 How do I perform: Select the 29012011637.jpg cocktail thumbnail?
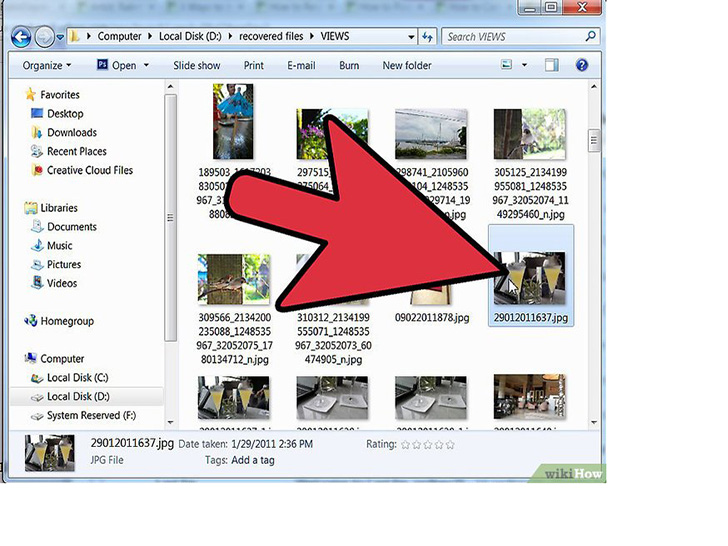coord(530,278)
